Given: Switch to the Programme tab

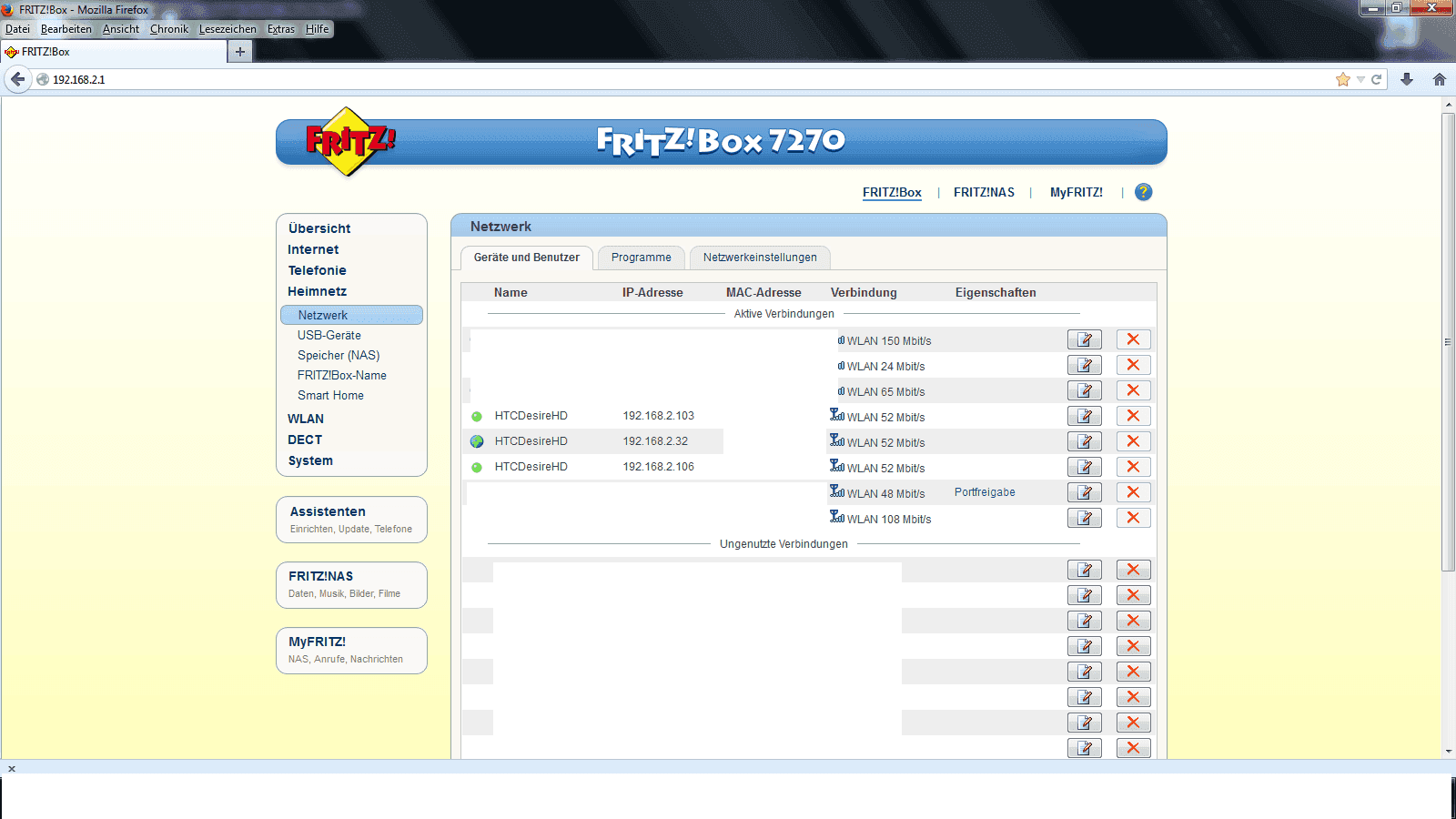Looking at the screenshot, I should tap(642, 258).
